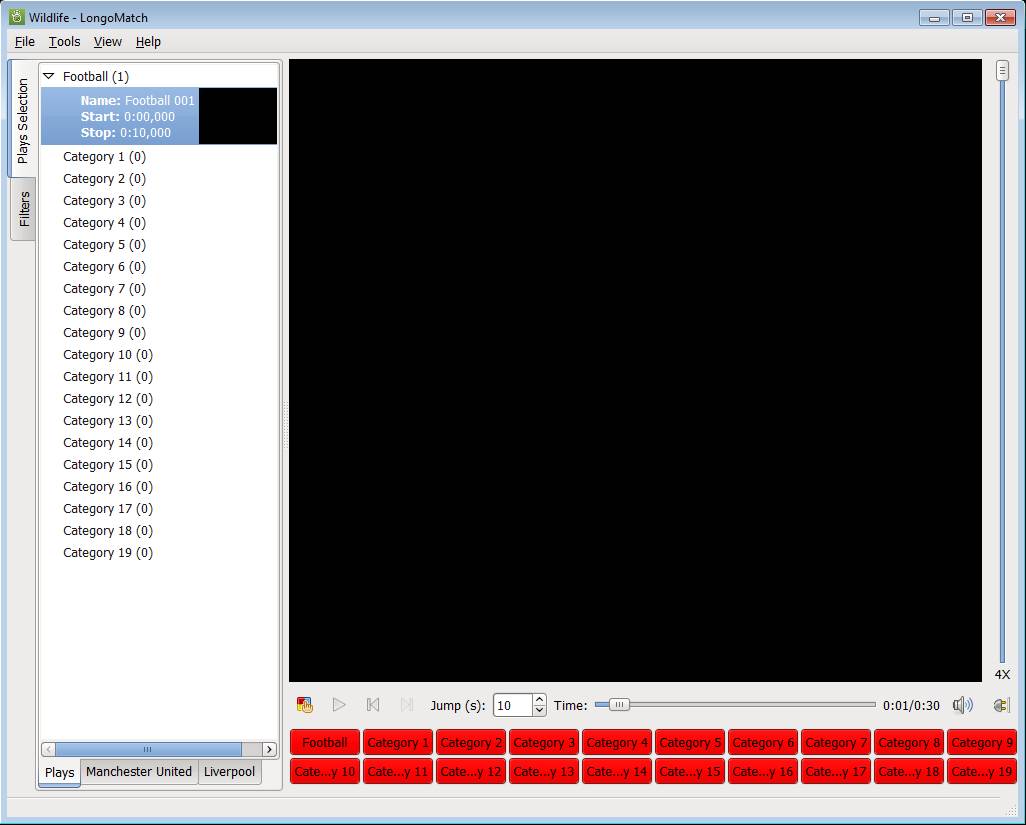The image size is (1026, 825).
Task: Click the red Category 8 button
Action: (x=909, y=743)
